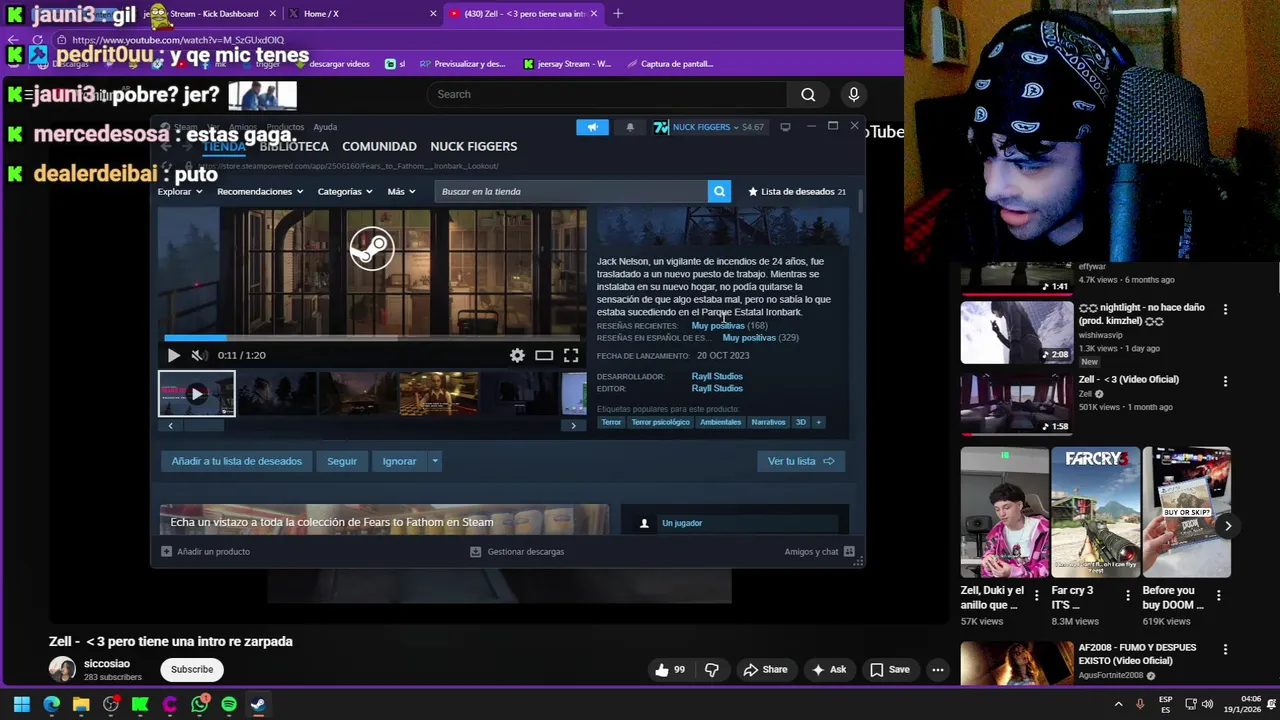Expand dropdown arrow next to Ignorar
Screen dimensions: 1280x720
tap(435, 461)
